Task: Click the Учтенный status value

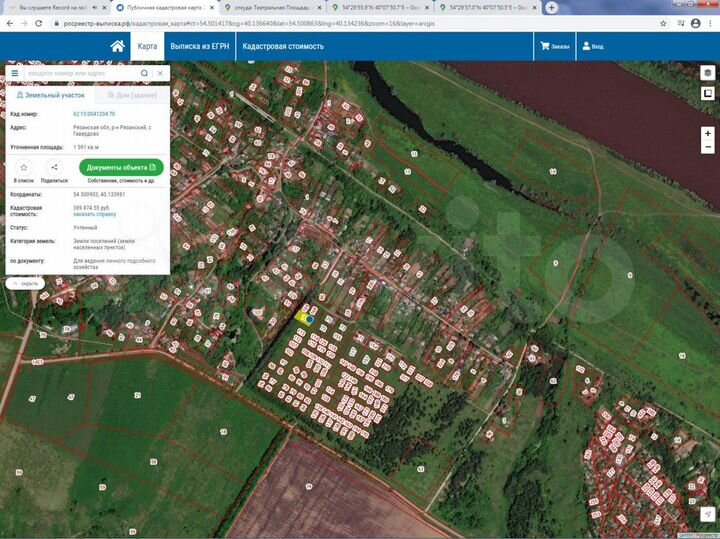Action: pos(85,228)
